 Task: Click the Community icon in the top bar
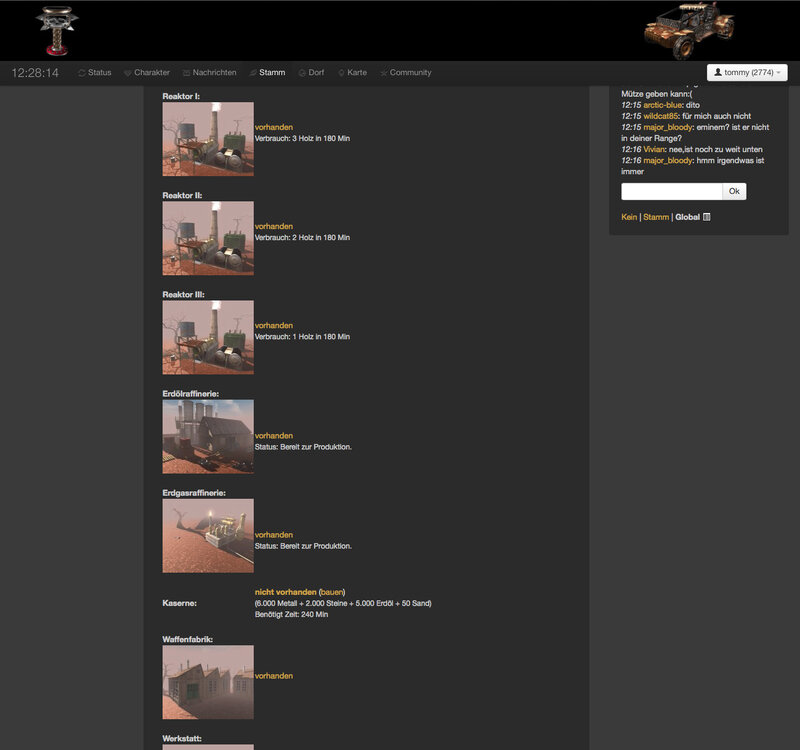pyautogui.click(x=385, y=72)
